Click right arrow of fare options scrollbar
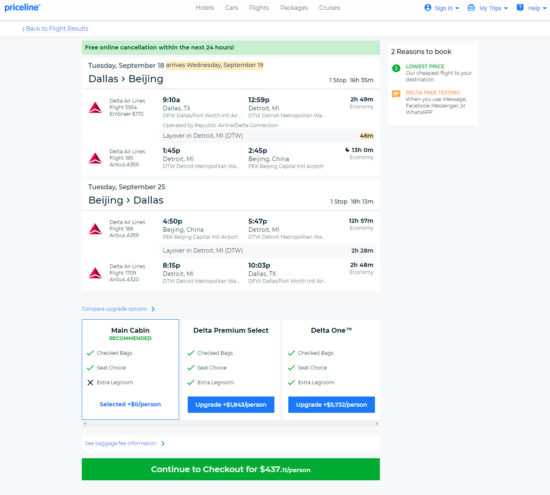 377,423
